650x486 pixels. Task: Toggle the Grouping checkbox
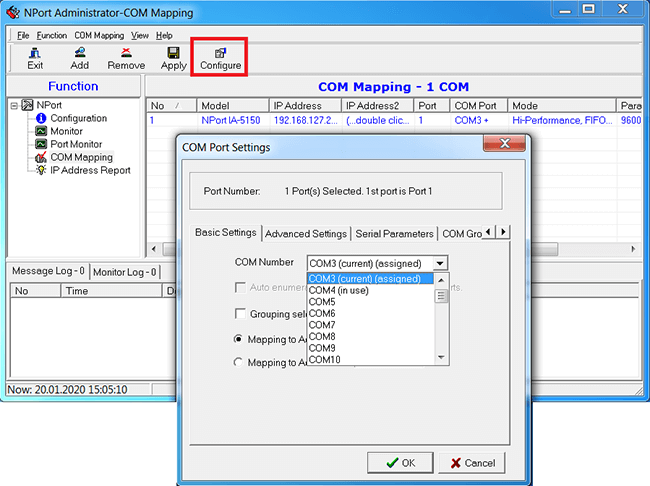[x=240, y=313]
